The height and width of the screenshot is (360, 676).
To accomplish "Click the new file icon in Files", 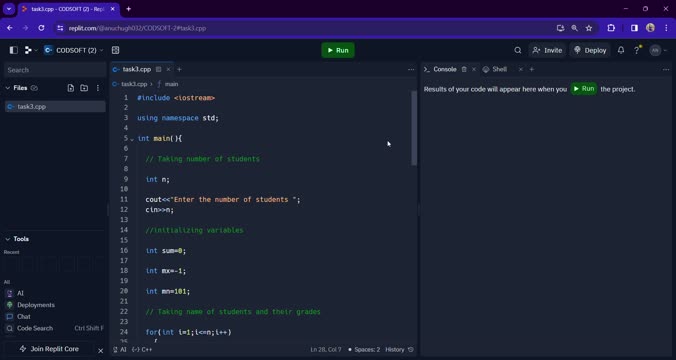I will pyautogui.click(x=71, y=88).
